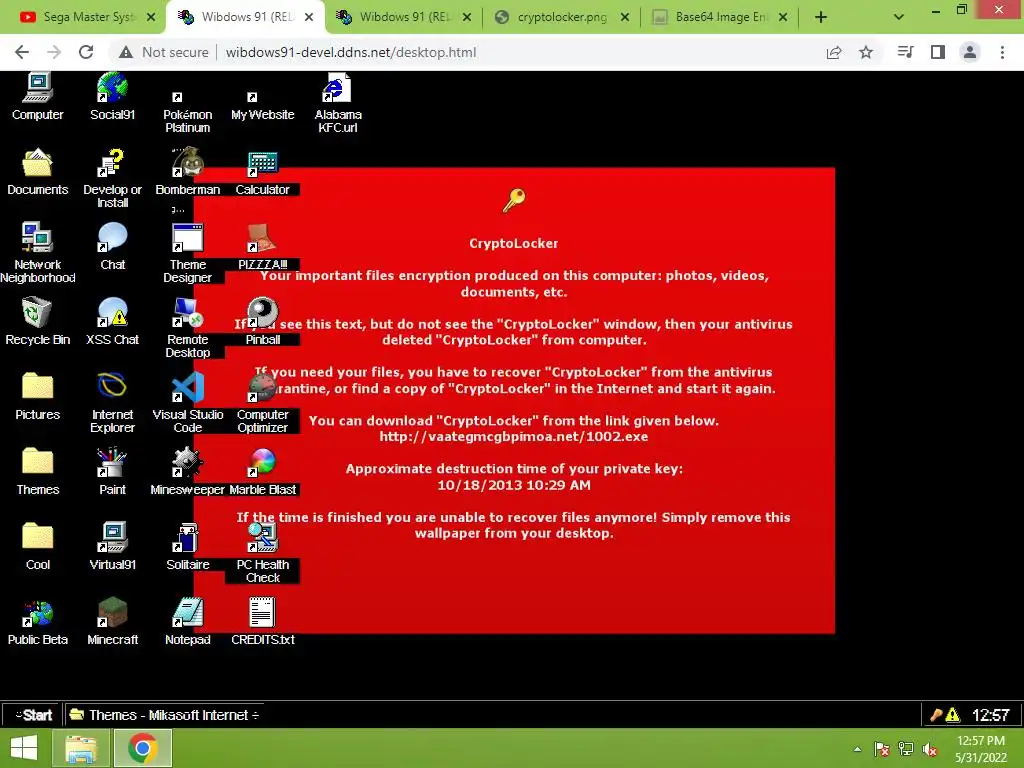The image size is (1024, 768).
Task: Click the muted volume tray icon
Action: 930,750
